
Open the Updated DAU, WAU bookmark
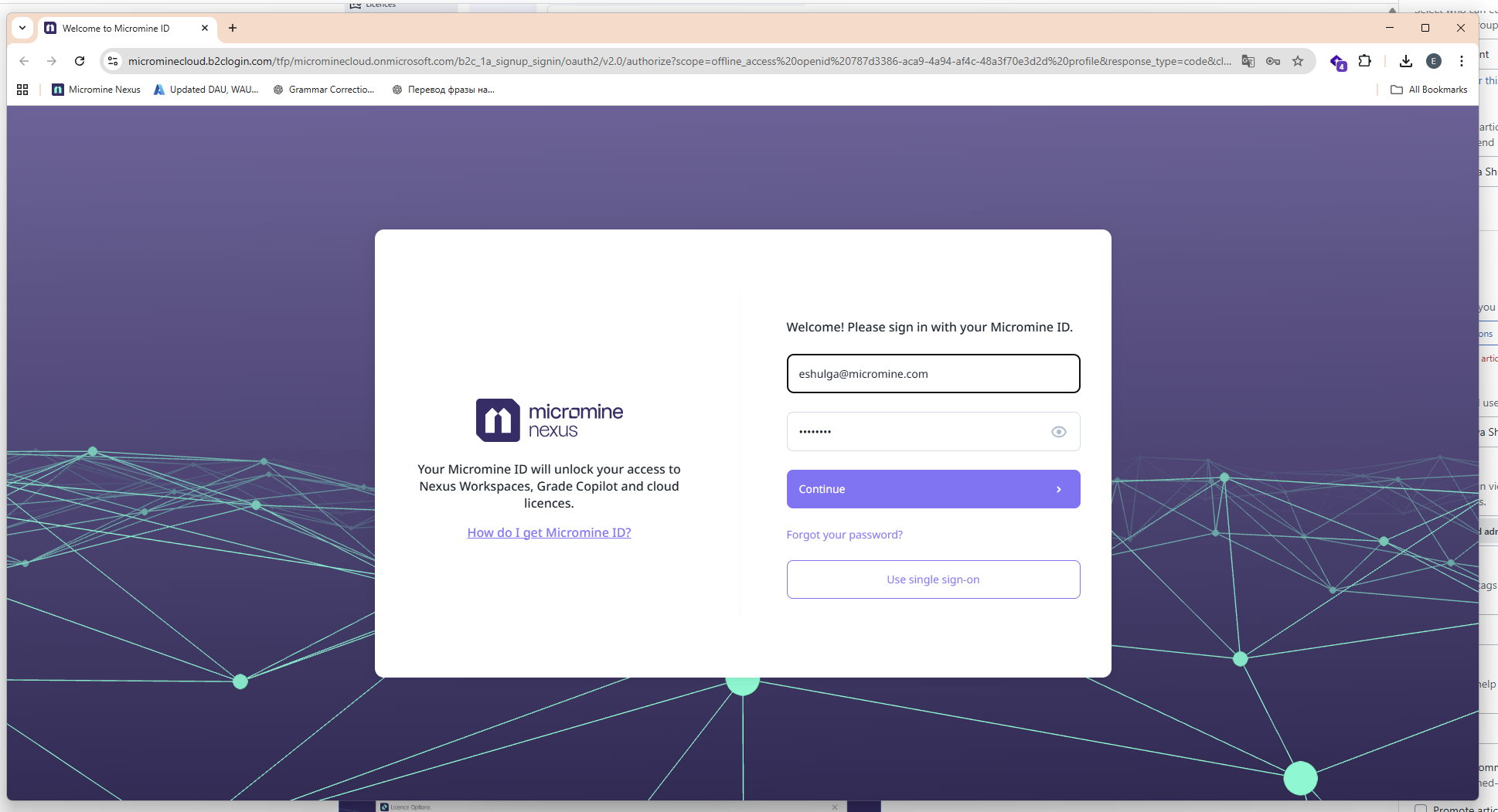pos(206,90)
